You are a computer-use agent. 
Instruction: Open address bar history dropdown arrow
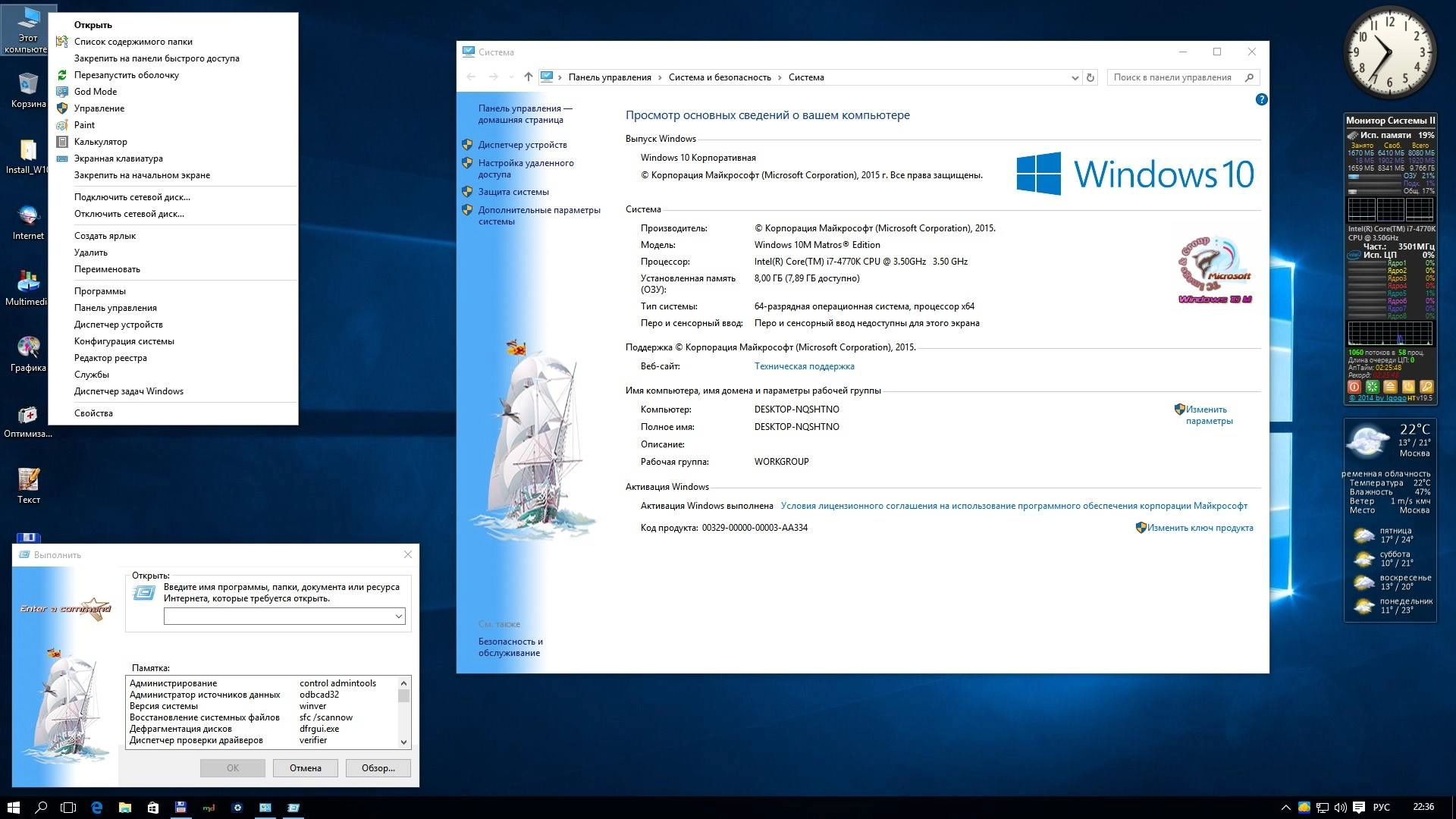1075,77
